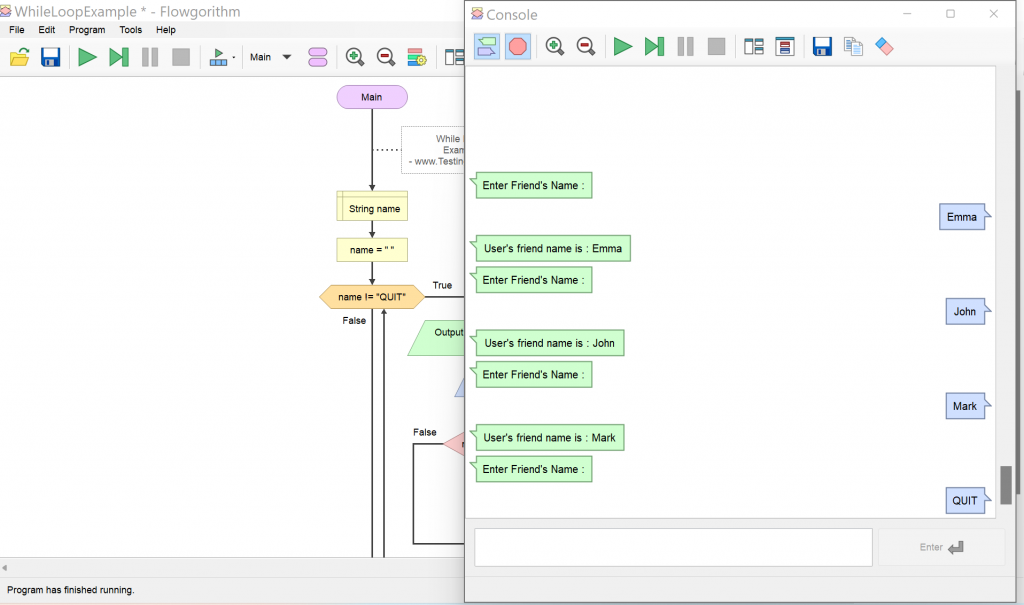Clear the console output
Screen dimensions: 1024x605
(x=884, y=46)
